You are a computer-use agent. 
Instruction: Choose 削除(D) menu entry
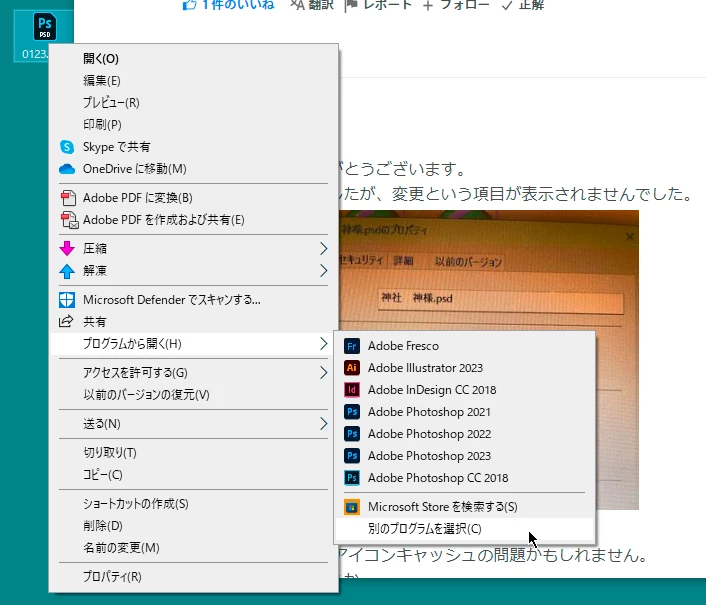(193, 526)
